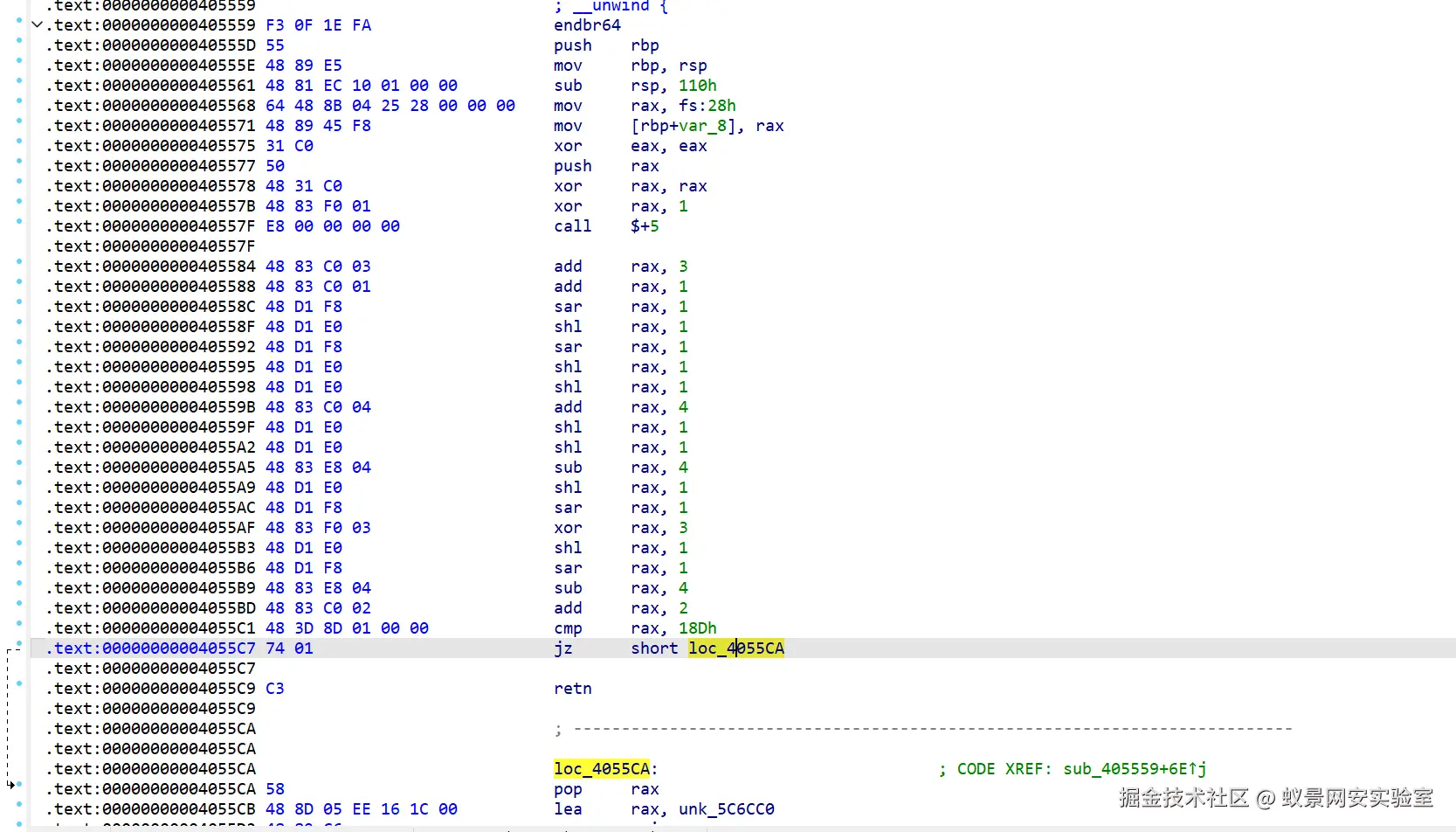Select sub rax, 4 at 4055B9
The width and height of the screenshot is (1456, 832).
coord(621,588)
